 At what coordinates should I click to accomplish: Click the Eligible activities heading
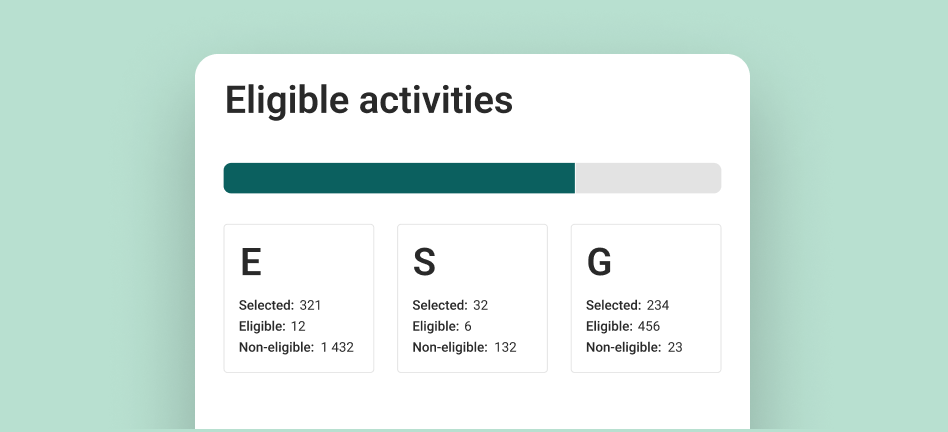[368, 101]
